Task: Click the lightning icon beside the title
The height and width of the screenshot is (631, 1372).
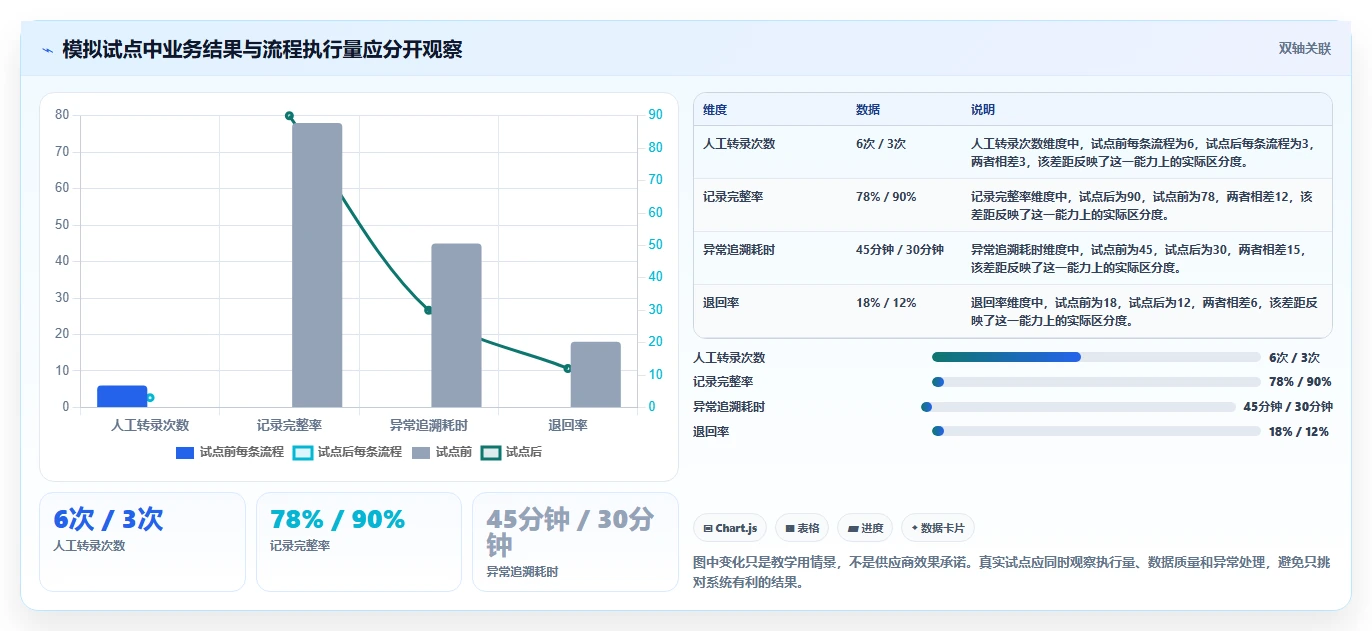Action: pos(47,50)
